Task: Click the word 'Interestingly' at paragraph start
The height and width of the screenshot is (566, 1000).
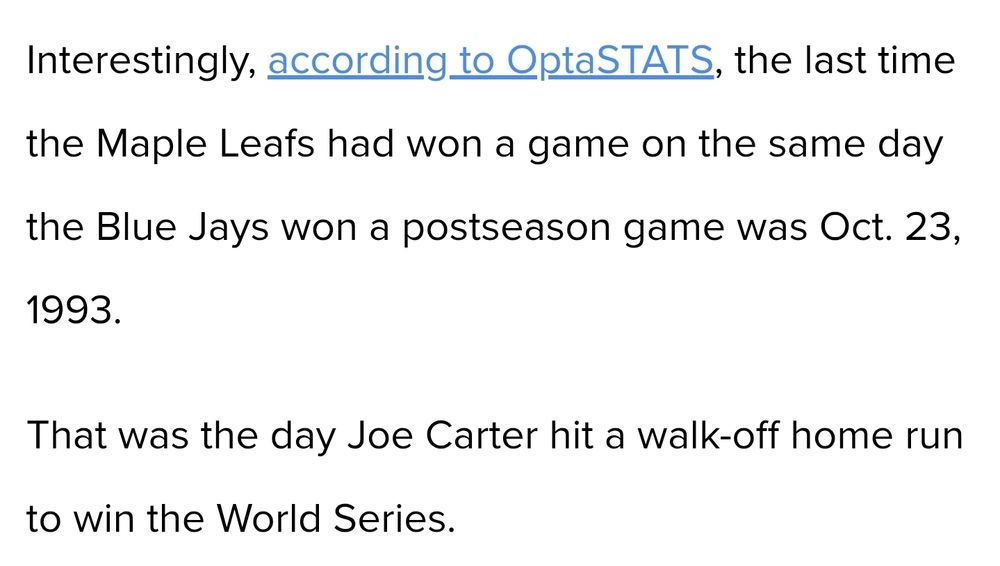Action: click(141, 63)
